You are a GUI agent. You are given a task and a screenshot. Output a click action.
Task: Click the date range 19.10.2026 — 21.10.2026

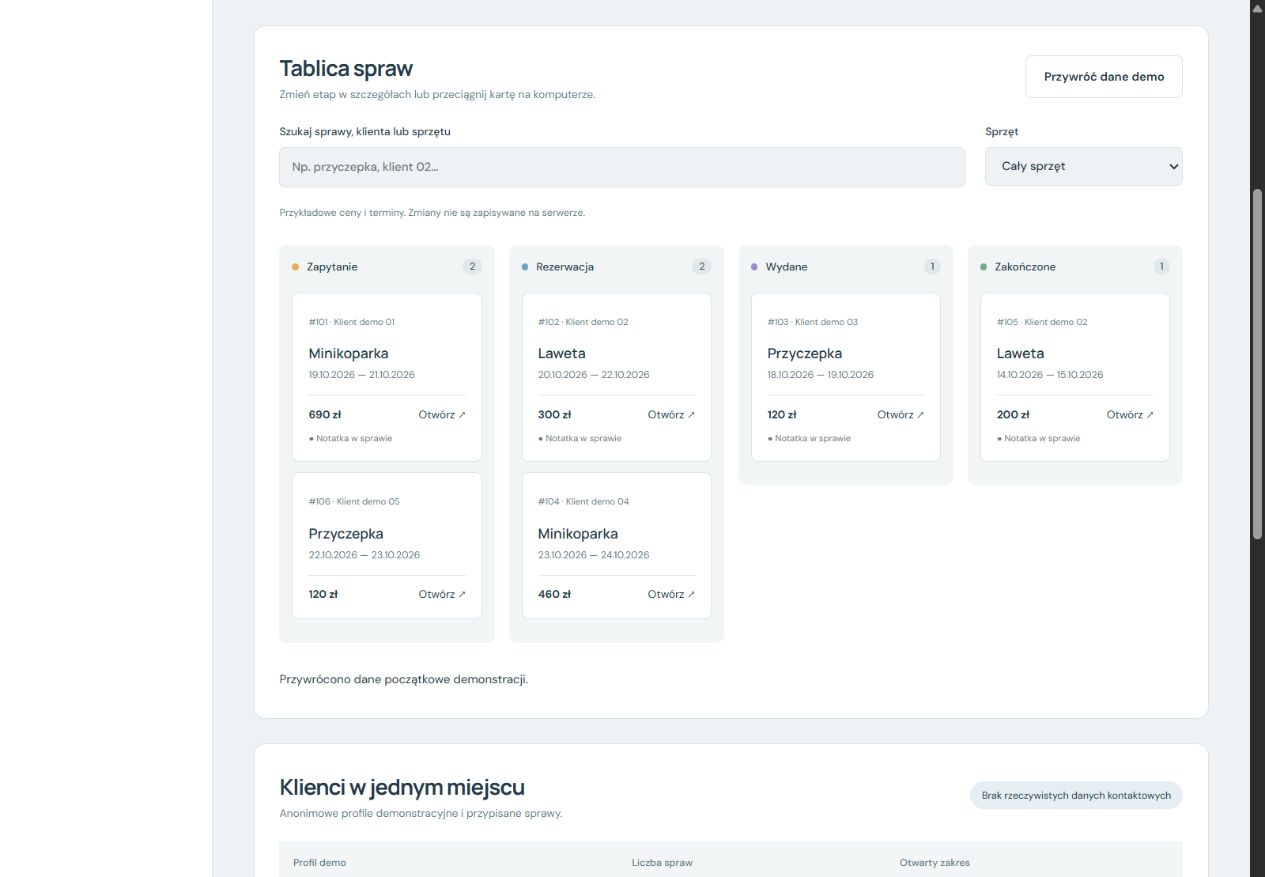point(362,375)
